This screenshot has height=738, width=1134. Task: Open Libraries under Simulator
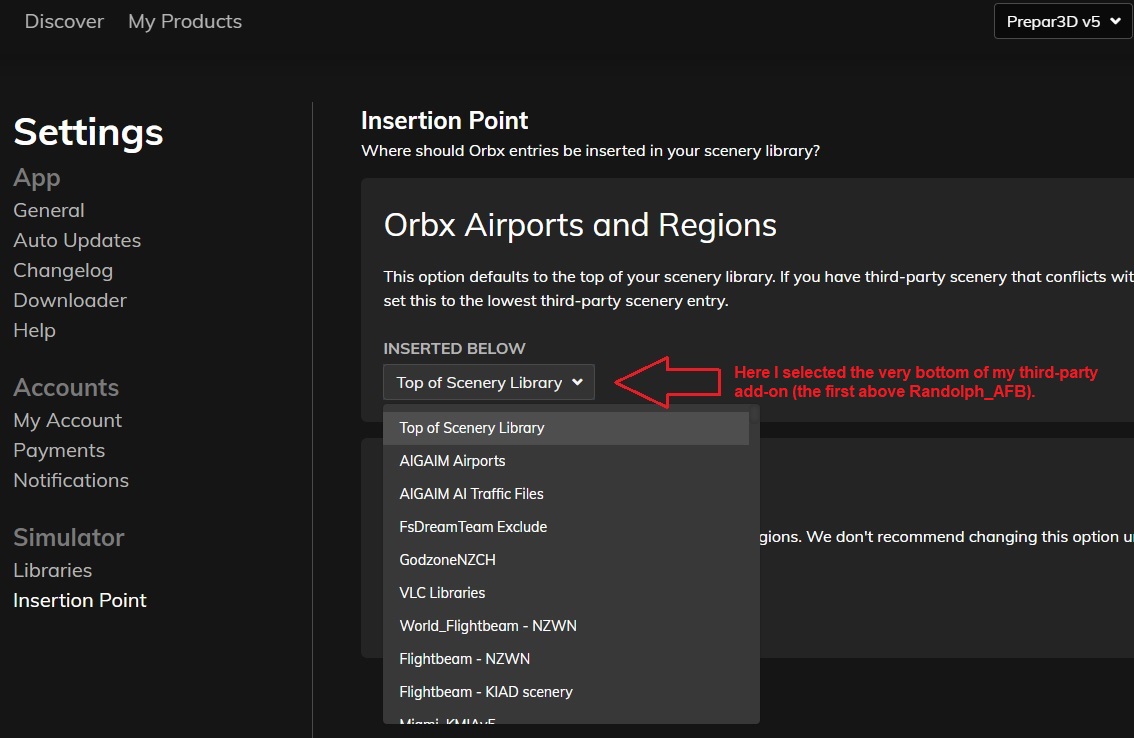(53, 570)
